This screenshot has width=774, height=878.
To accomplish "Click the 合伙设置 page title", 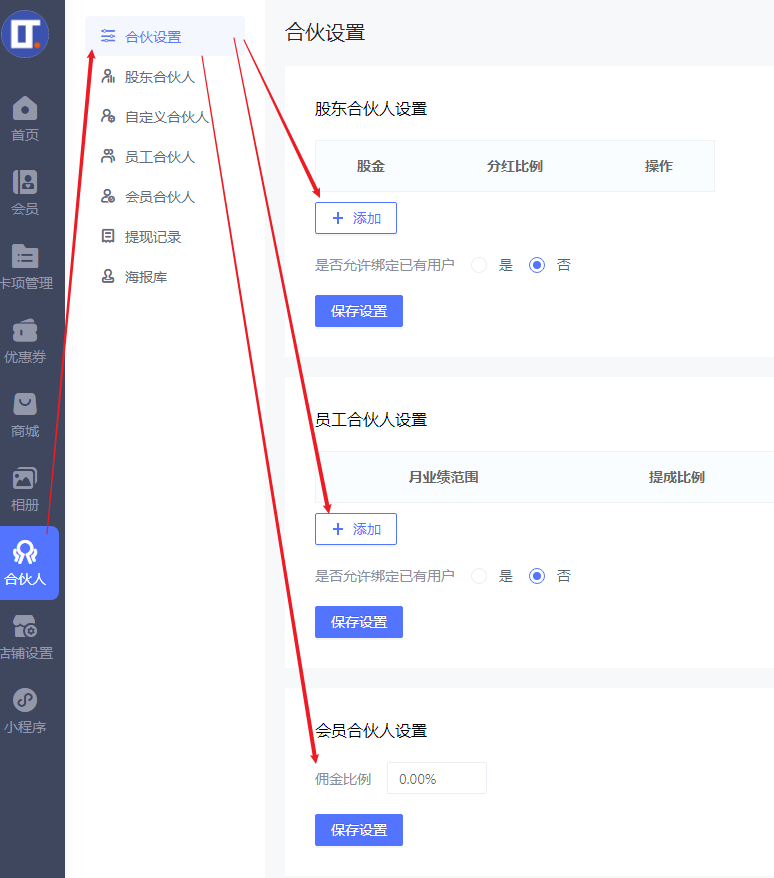I will point(325,32).
